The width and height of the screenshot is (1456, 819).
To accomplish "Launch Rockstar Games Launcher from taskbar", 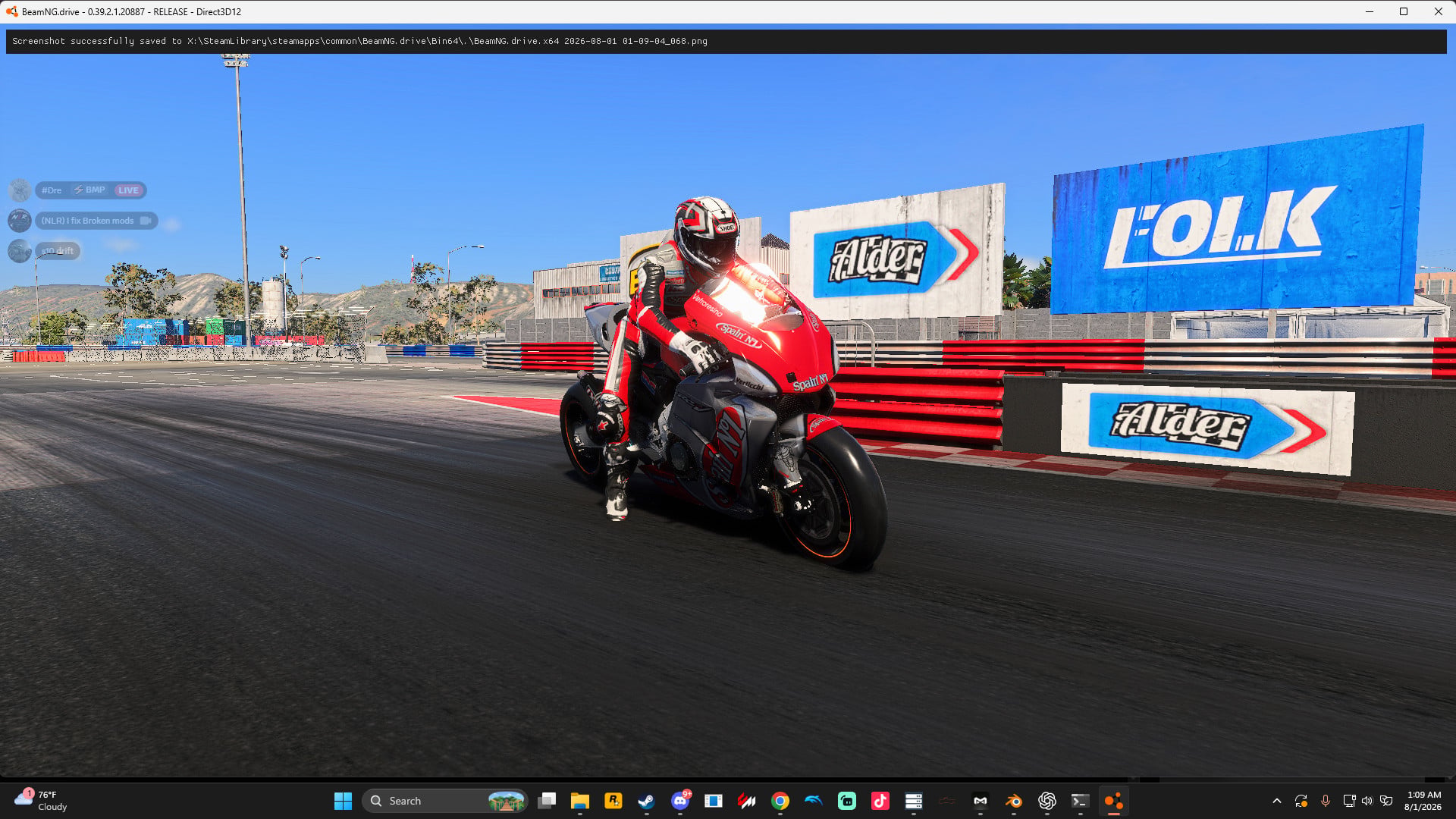I will (x=613, y=801).
